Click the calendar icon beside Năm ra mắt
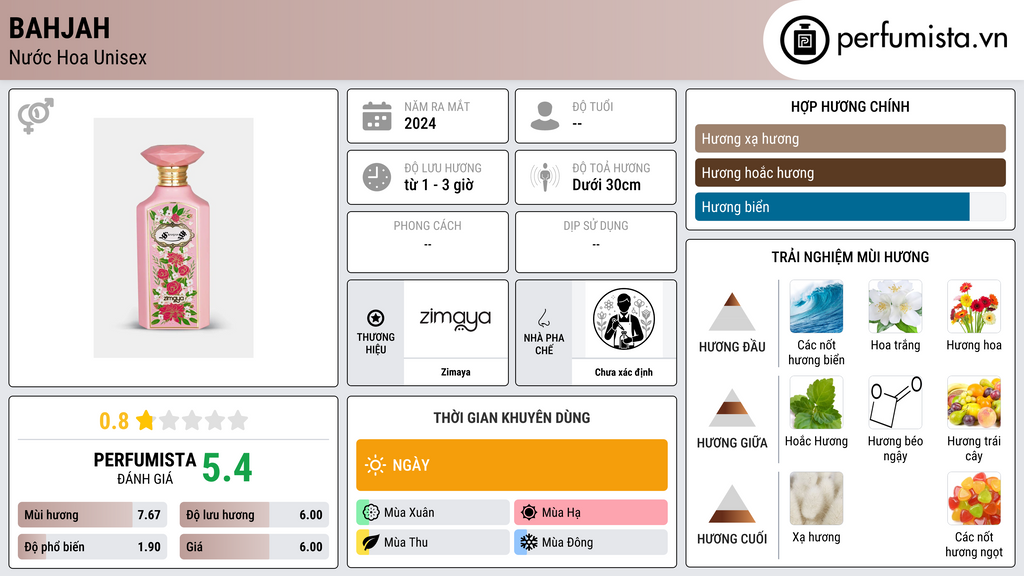The width and height of the screenshot is (1024, 576). point(377,116)
